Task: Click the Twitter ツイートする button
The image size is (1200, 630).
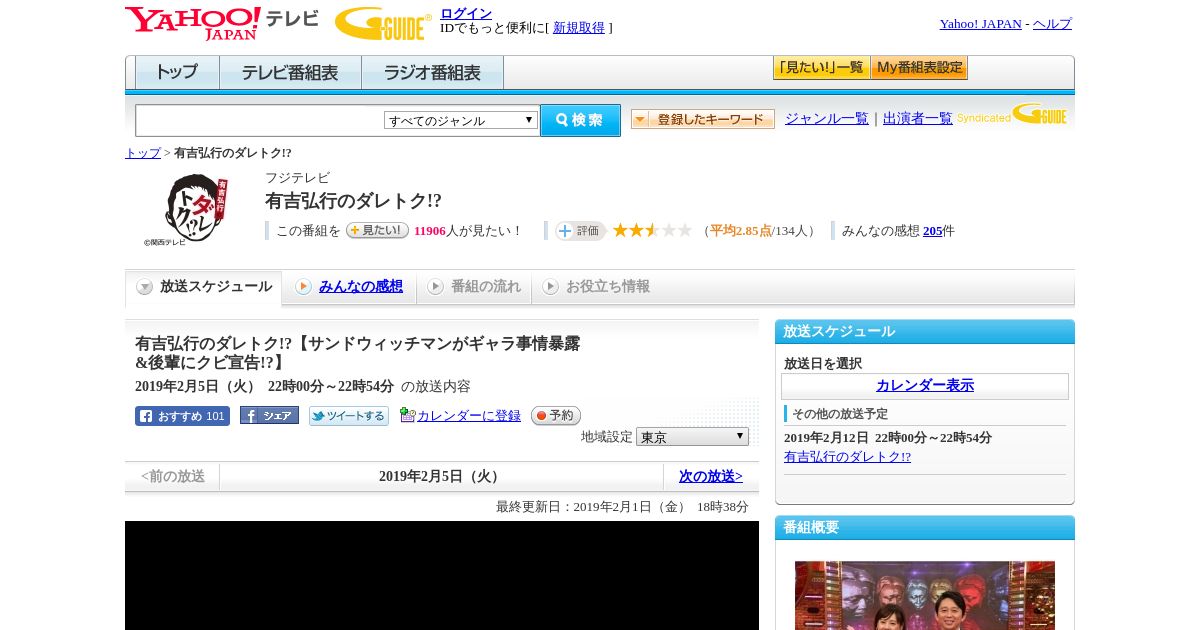Action: pyautogui.click(x=348, y=416)
